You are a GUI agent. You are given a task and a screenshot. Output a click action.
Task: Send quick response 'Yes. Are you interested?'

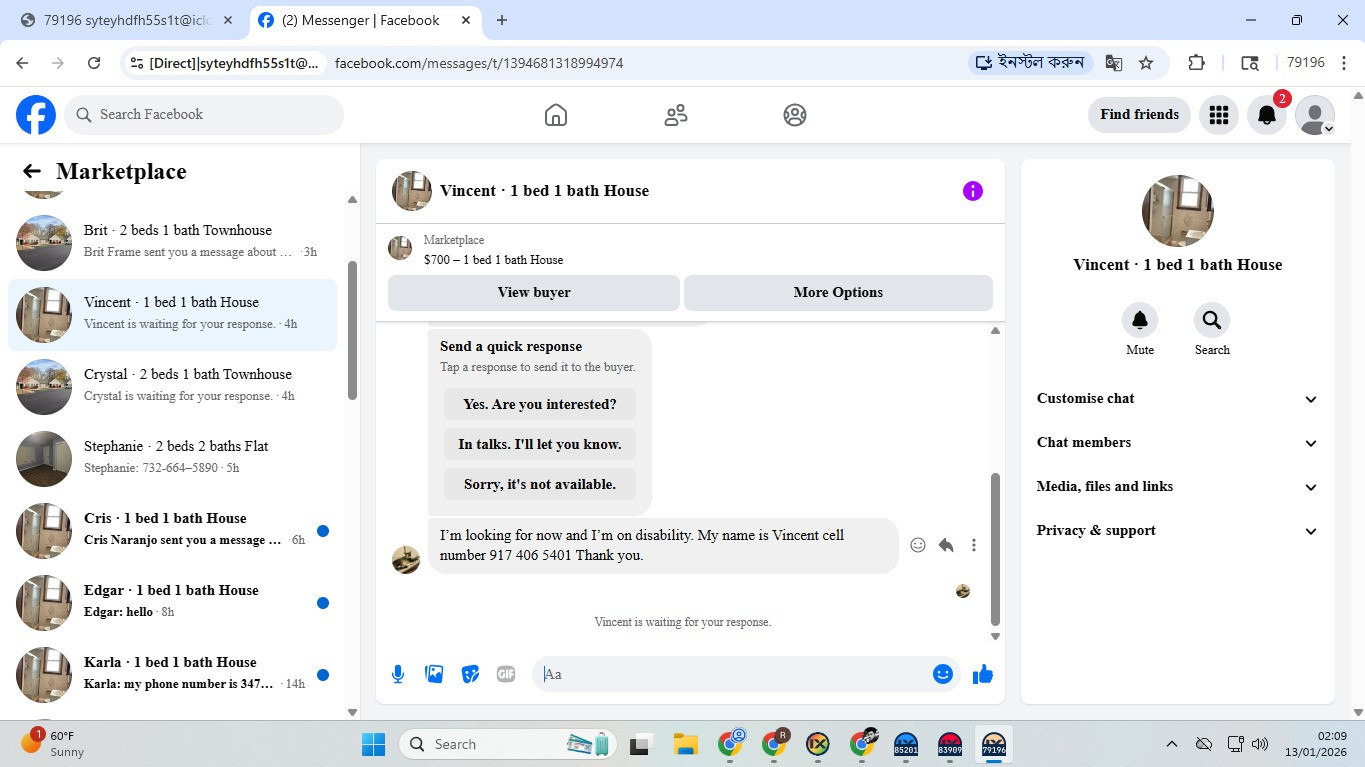tap(540, 405)
